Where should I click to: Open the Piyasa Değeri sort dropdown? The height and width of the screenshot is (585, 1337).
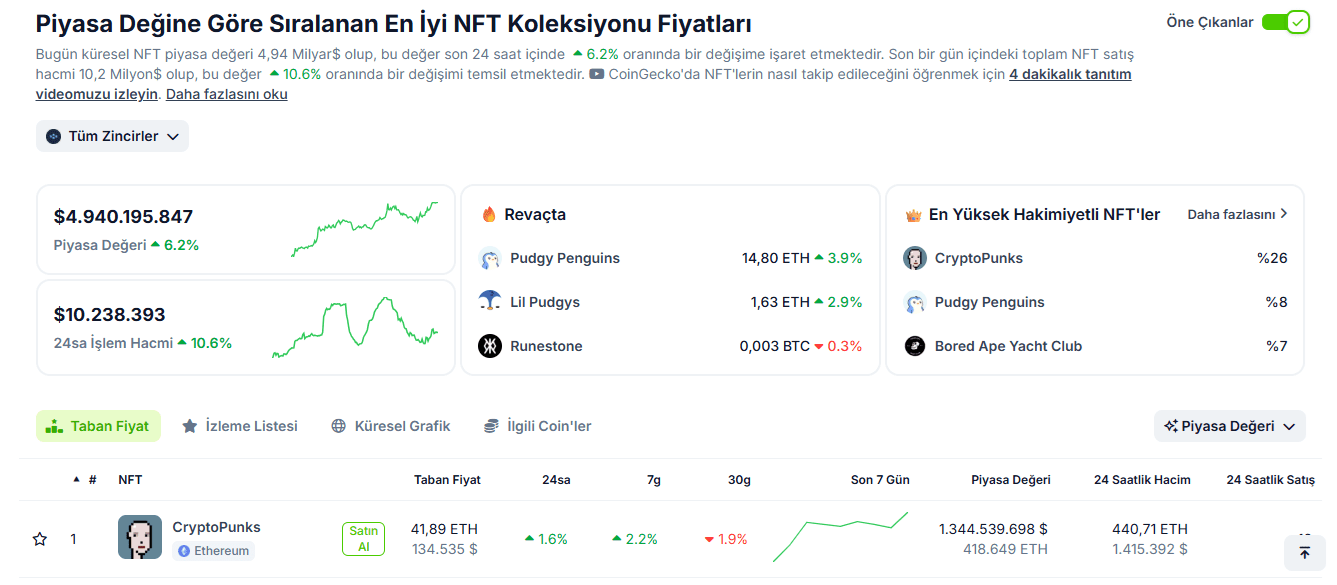tap(1229, 426)
